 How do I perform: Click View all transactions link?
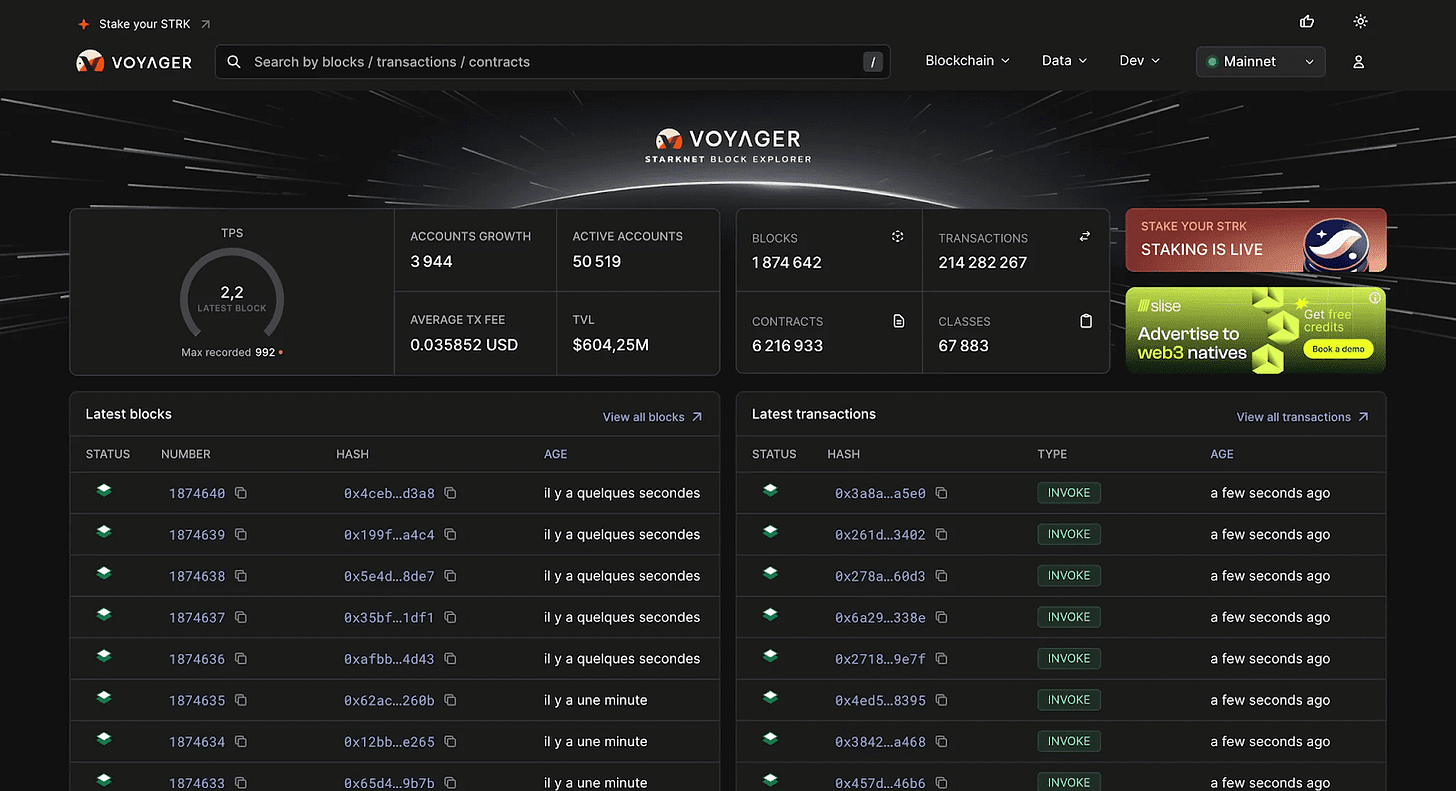(x=1302, y=417)
